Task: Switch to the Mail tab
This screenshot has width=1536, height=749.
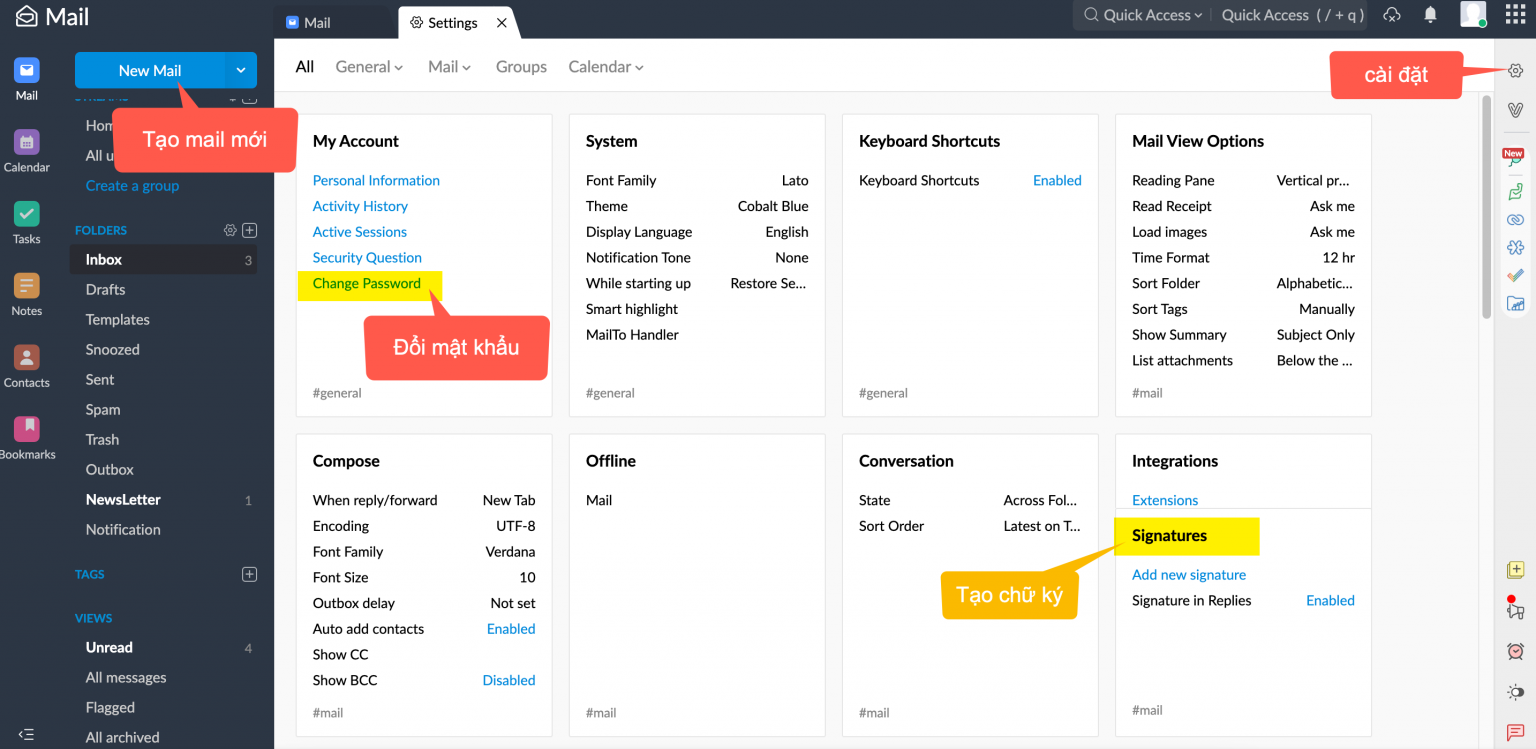Action: point(318,23)
